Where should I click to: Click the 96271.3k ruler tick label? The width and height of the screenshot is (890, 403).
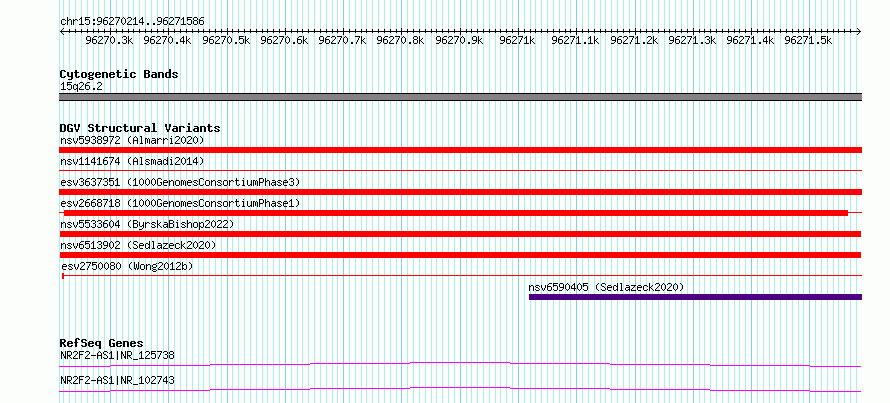pyautogui.click(x=692, y=40)
